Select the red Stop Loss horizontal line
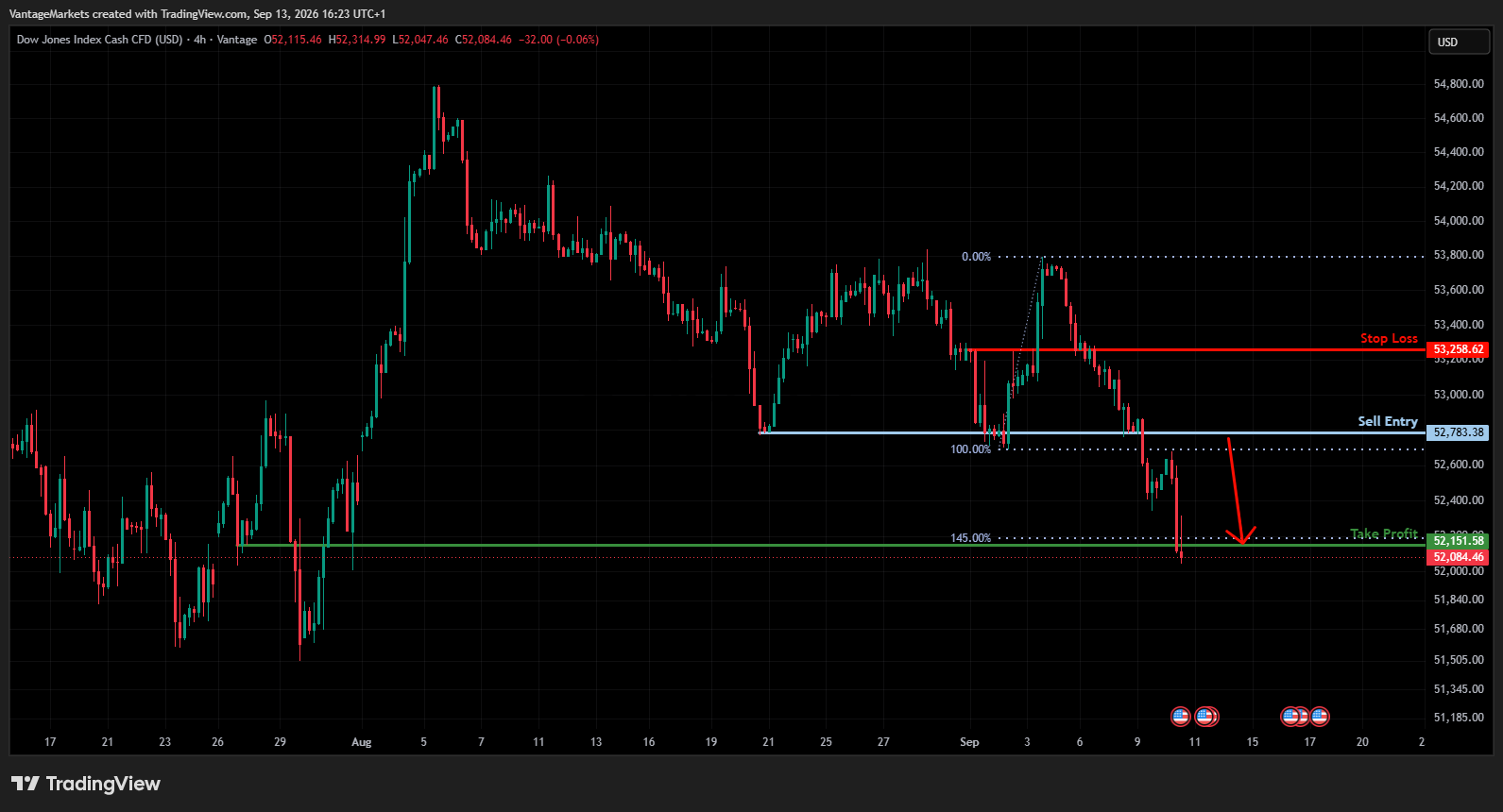This screenshot has height=812, width=1503. point(1195,349)
